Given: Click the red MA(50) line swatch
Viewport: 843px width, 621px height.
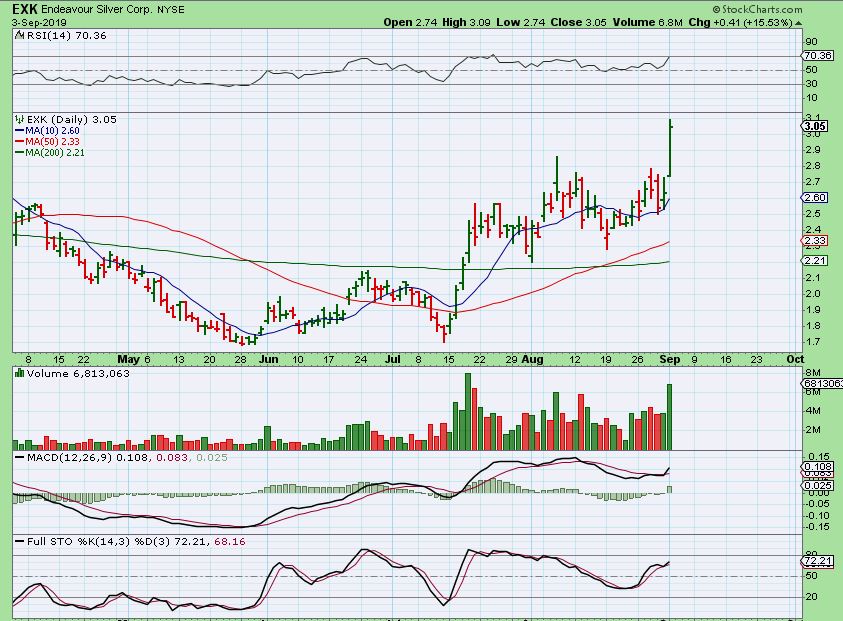Looking at the screenshot, I should click(20, 141).
